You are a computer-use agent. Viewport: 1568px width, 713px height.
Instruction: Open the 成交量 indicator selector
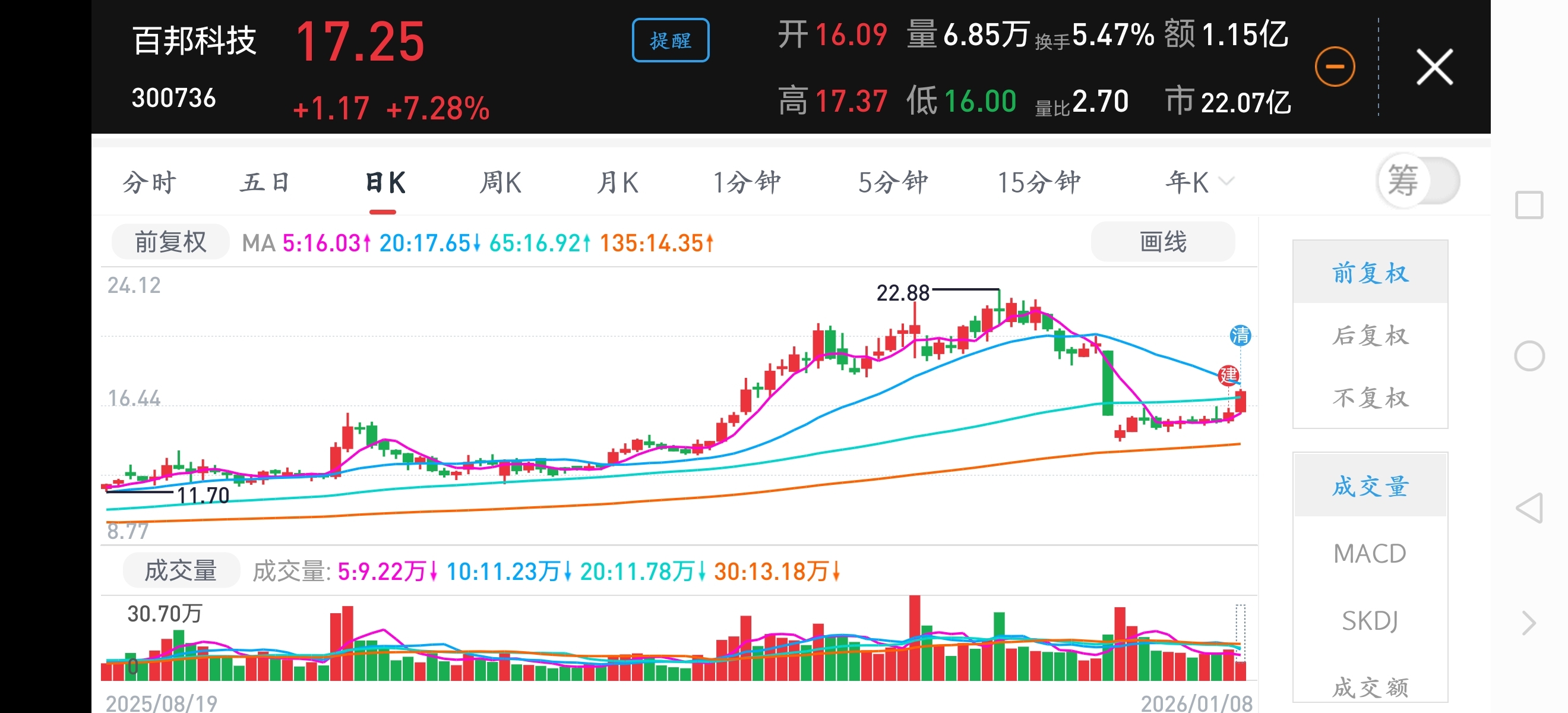tap(181, 571)
